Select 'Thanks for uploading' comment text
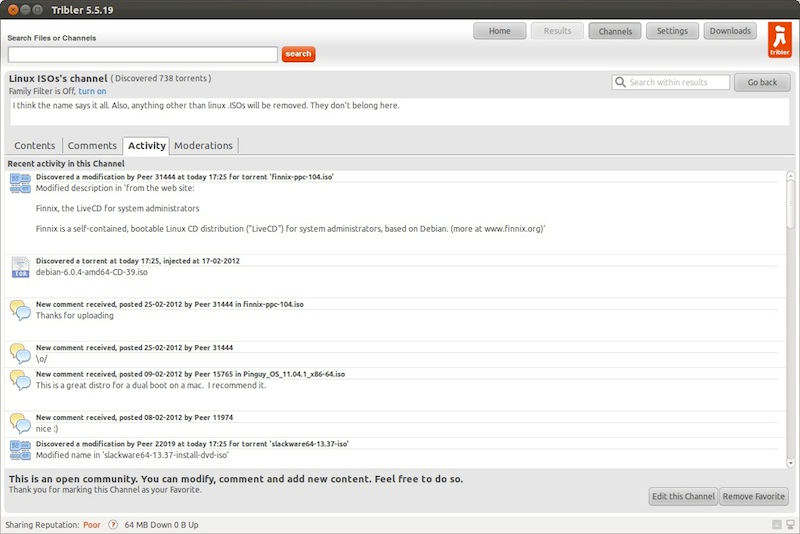The width and height of the screenshot is (800, 534). 74,316
